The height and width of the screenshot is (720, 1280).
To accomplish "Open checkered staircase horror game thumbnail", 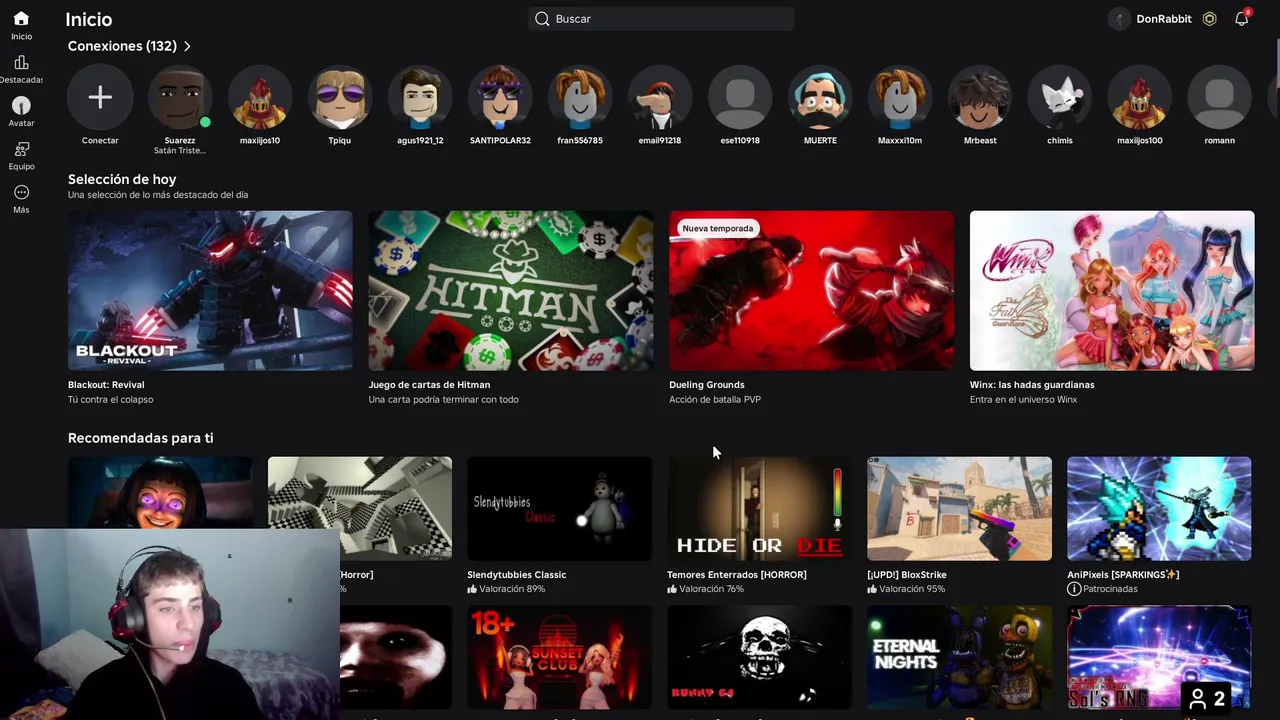I will click(x=360, y=508).
